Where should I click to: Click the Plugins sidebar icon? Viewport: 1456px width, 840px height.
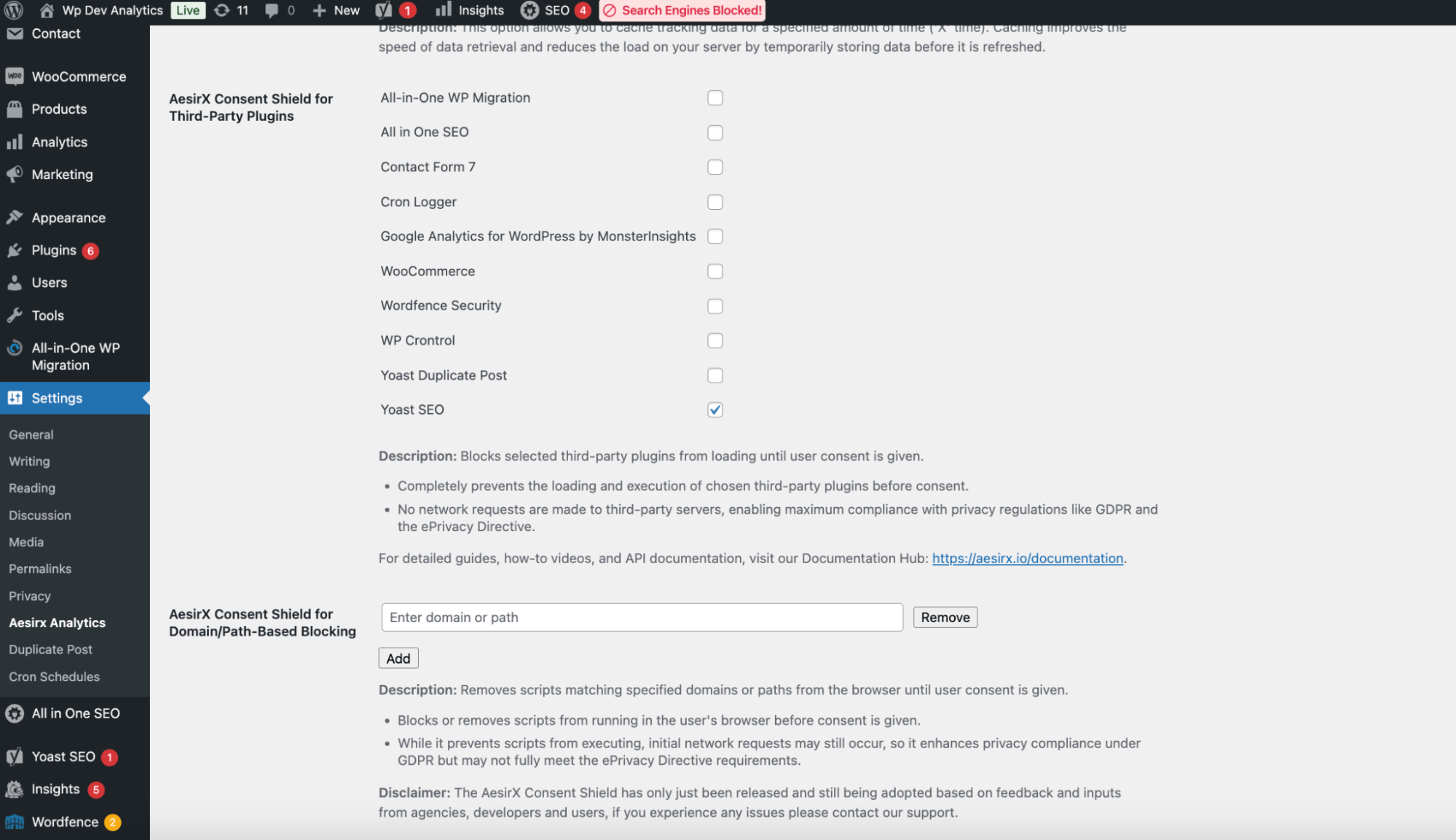(15, 249)
